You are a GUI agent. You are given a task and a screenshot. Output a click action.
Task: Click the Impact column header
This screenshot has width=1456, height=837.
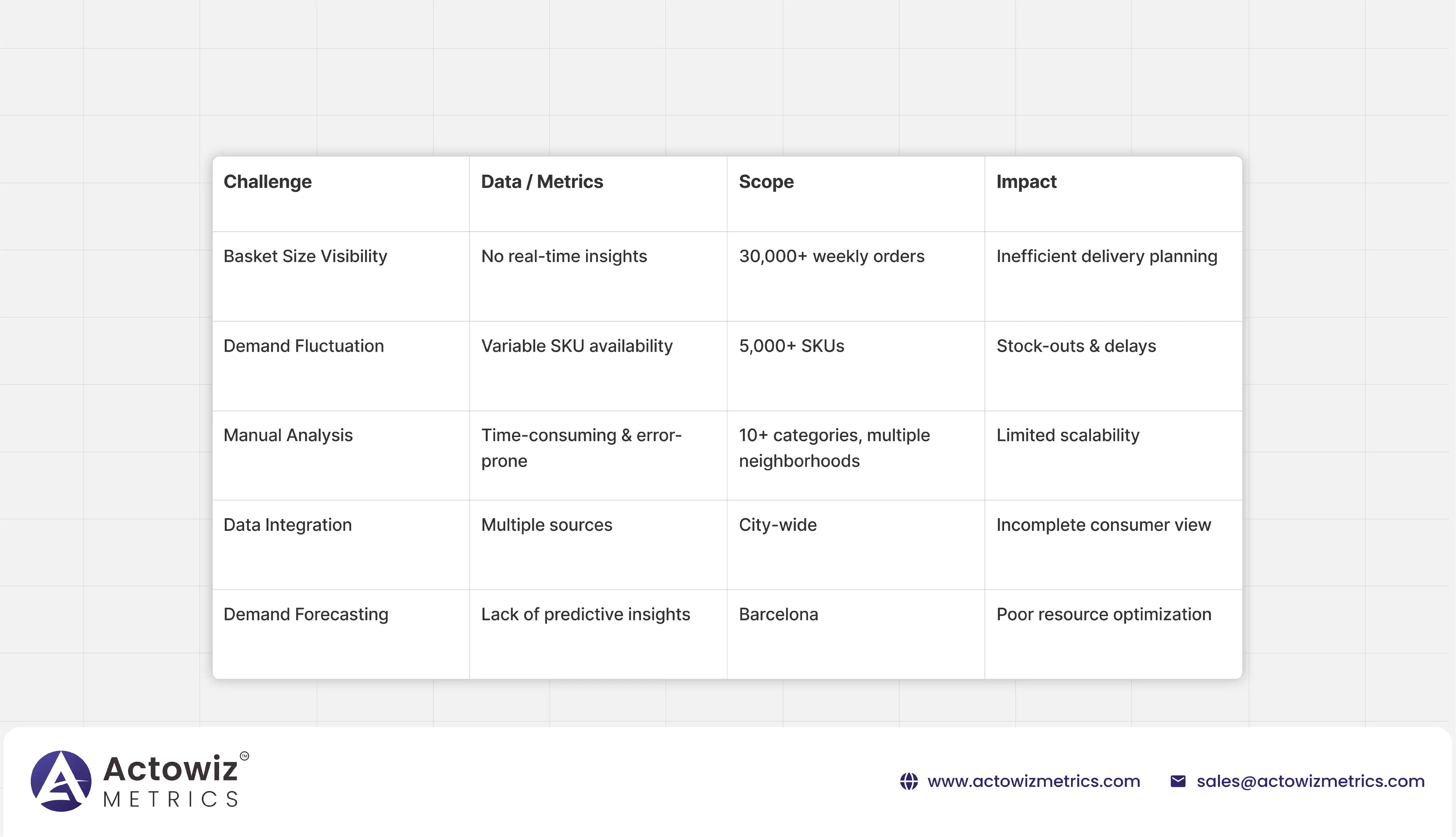pos(1026,182)
